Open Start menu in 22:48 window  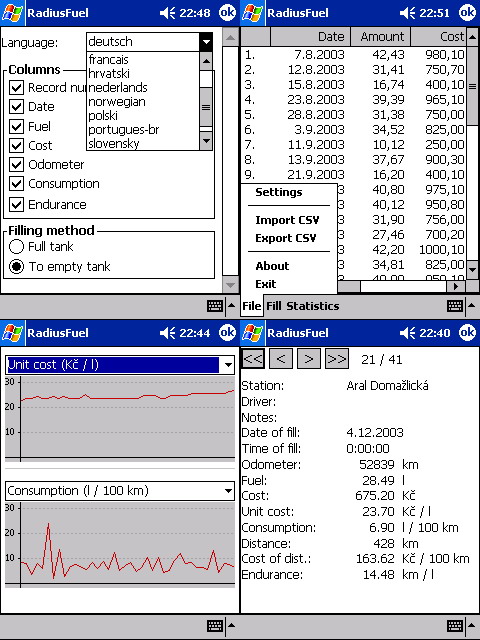(x=12, y=13)
